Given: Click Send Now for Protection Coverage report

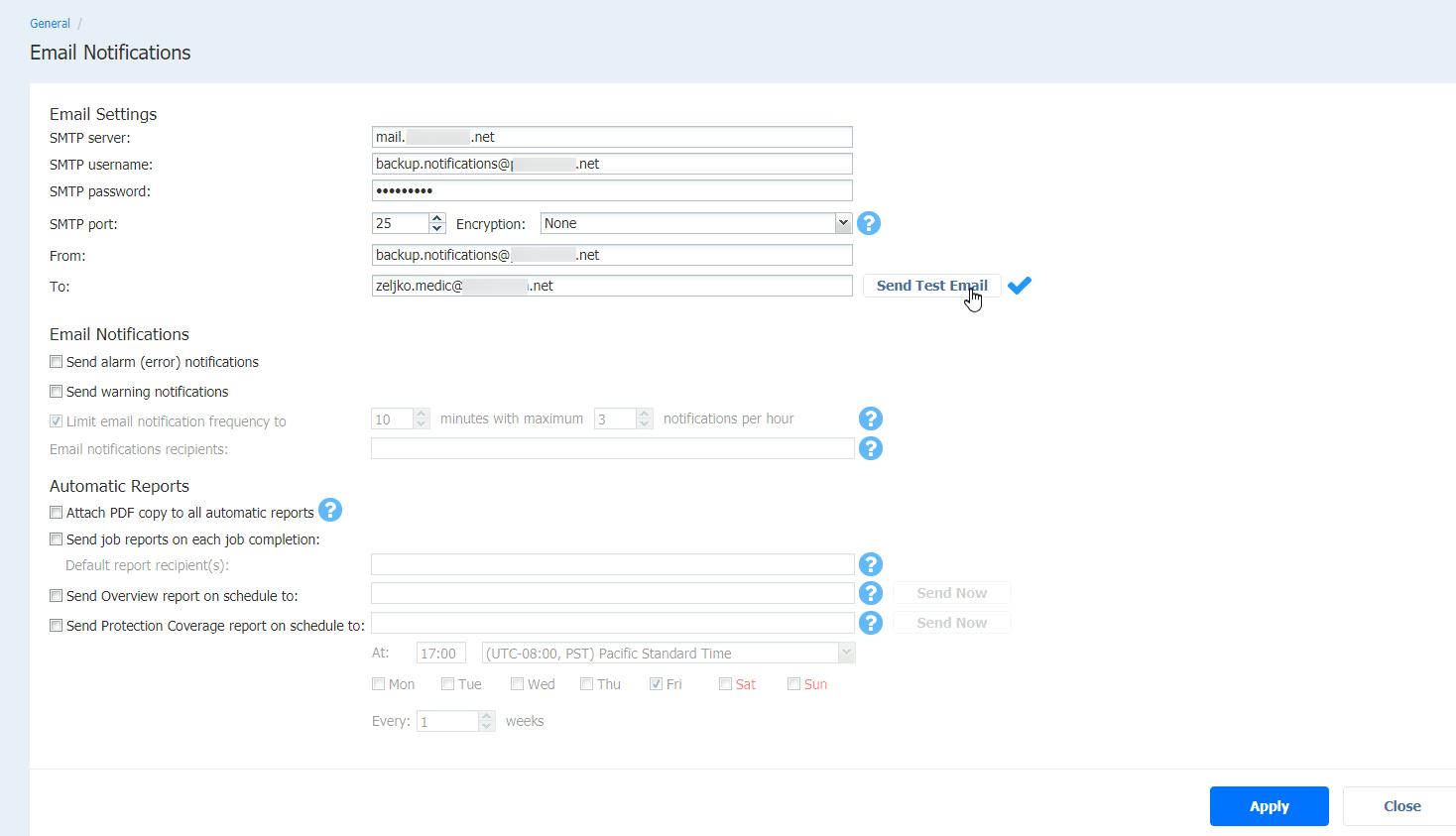Looking at the screenshot, I should point(952,623).
